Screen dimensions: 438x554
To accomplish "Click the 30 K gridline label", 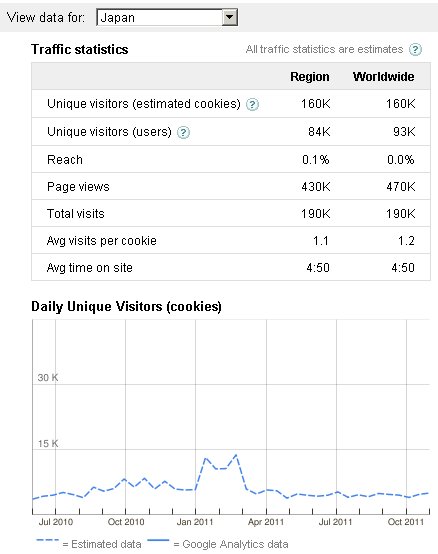I will pyautogui.click(x=48, y=378).
